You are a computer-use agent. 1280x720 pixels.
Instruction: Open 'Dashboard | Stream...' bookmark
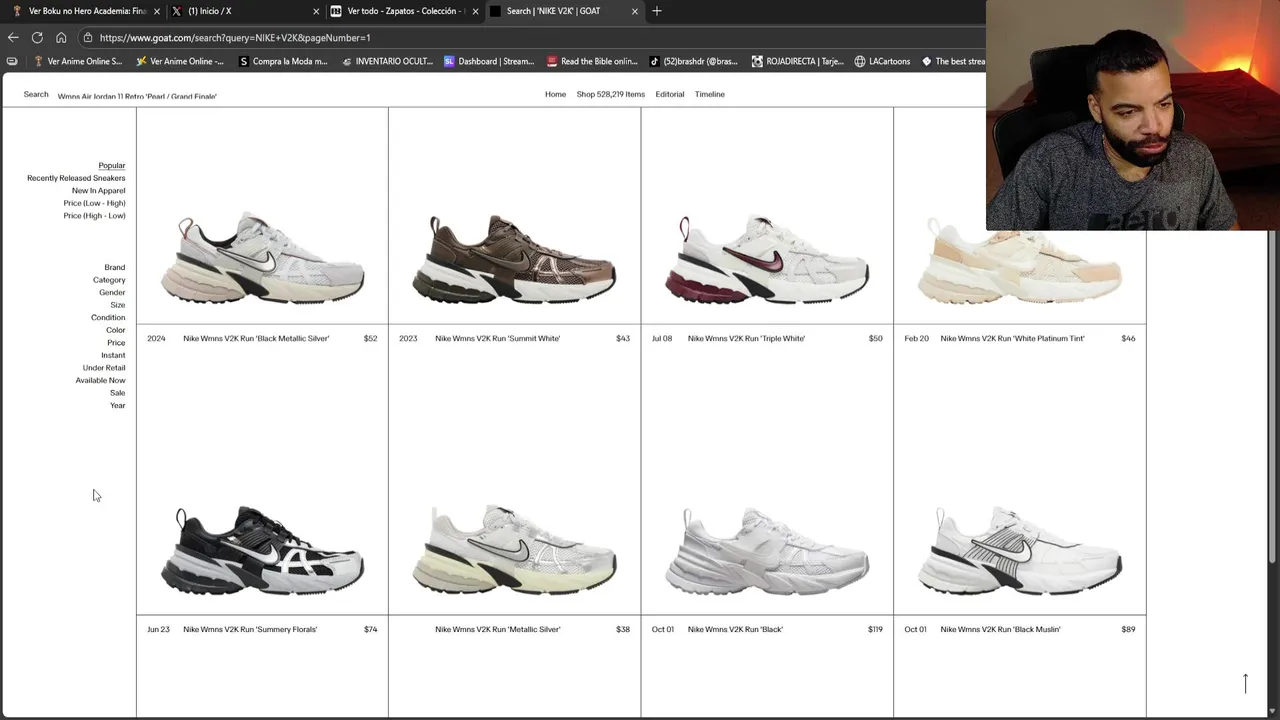(x=489, y=61)
